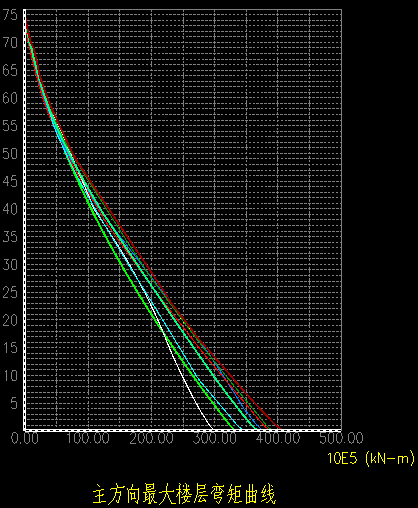Select the 400.00 horizontal axis label

coord(278,438)
